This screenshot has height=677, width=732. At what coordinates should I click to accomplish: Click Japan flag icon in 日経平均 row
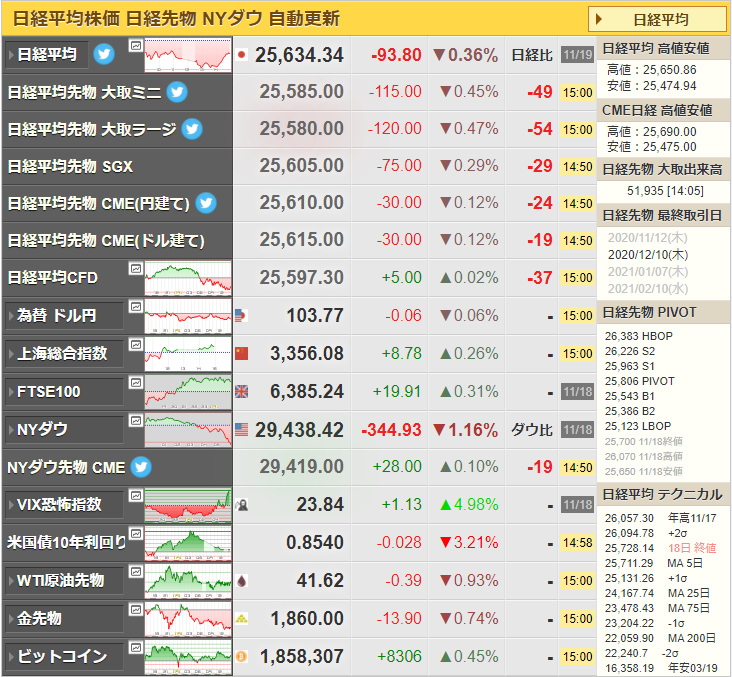click(x=241, y=55)
